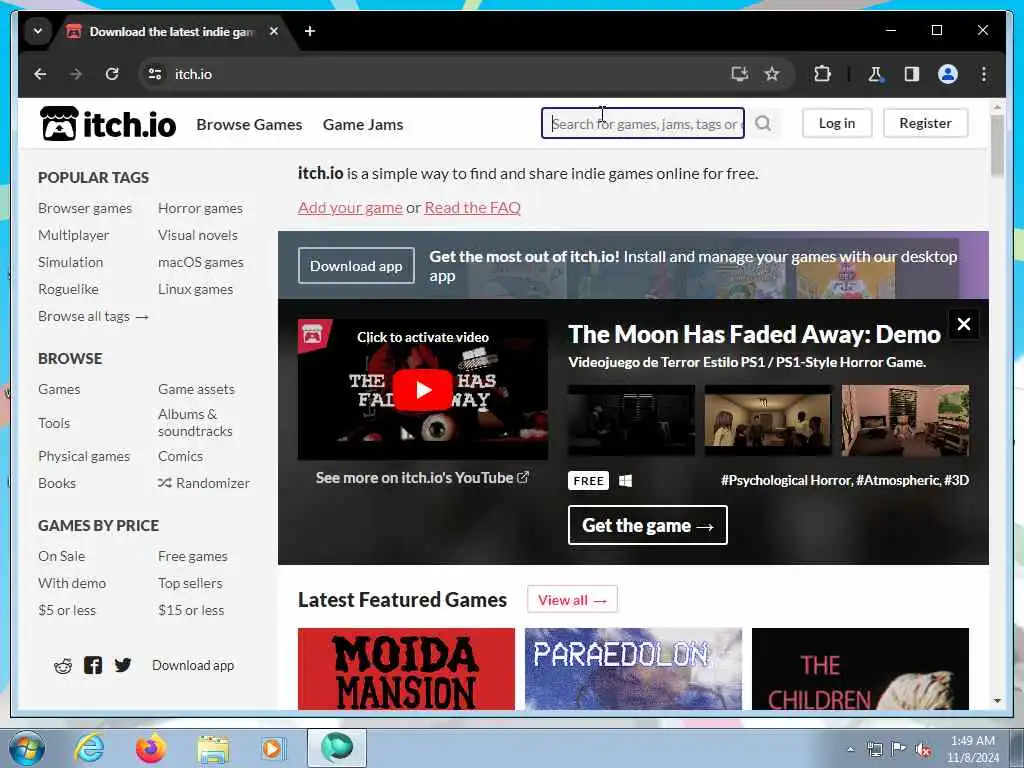1024x768 pixels.
Task: Open Moida Mansion game thumbnail
Action: click(x=406, y=669)
